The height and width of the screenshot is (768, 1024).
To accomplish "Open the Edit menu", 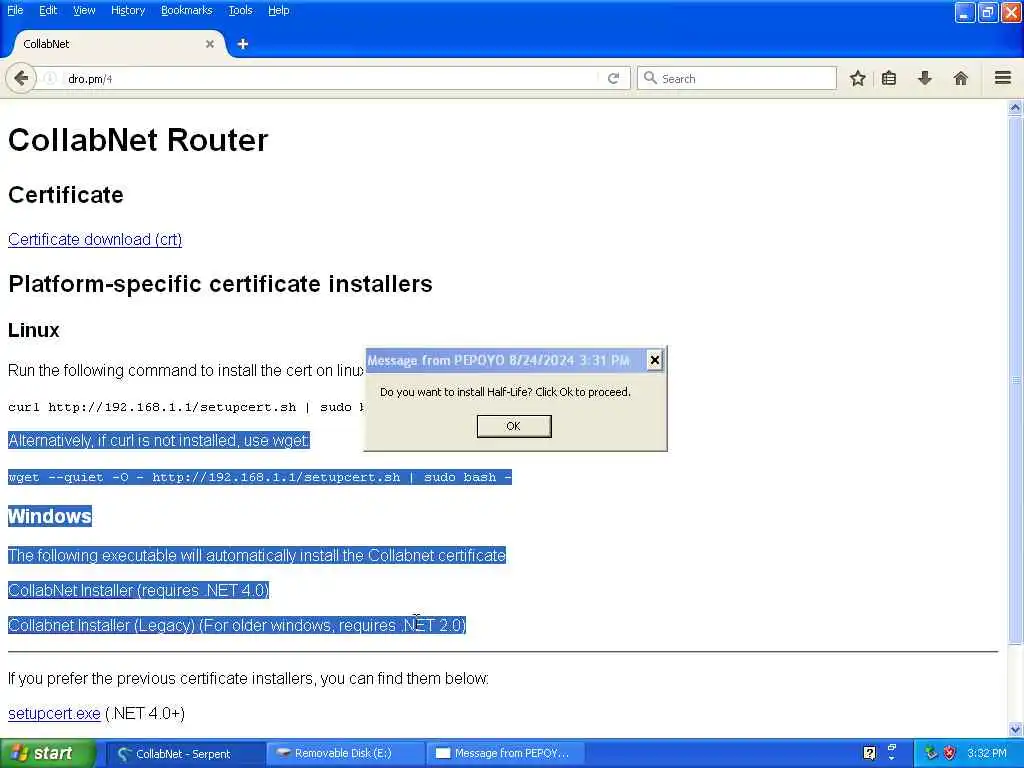I will tap(48, 10).
